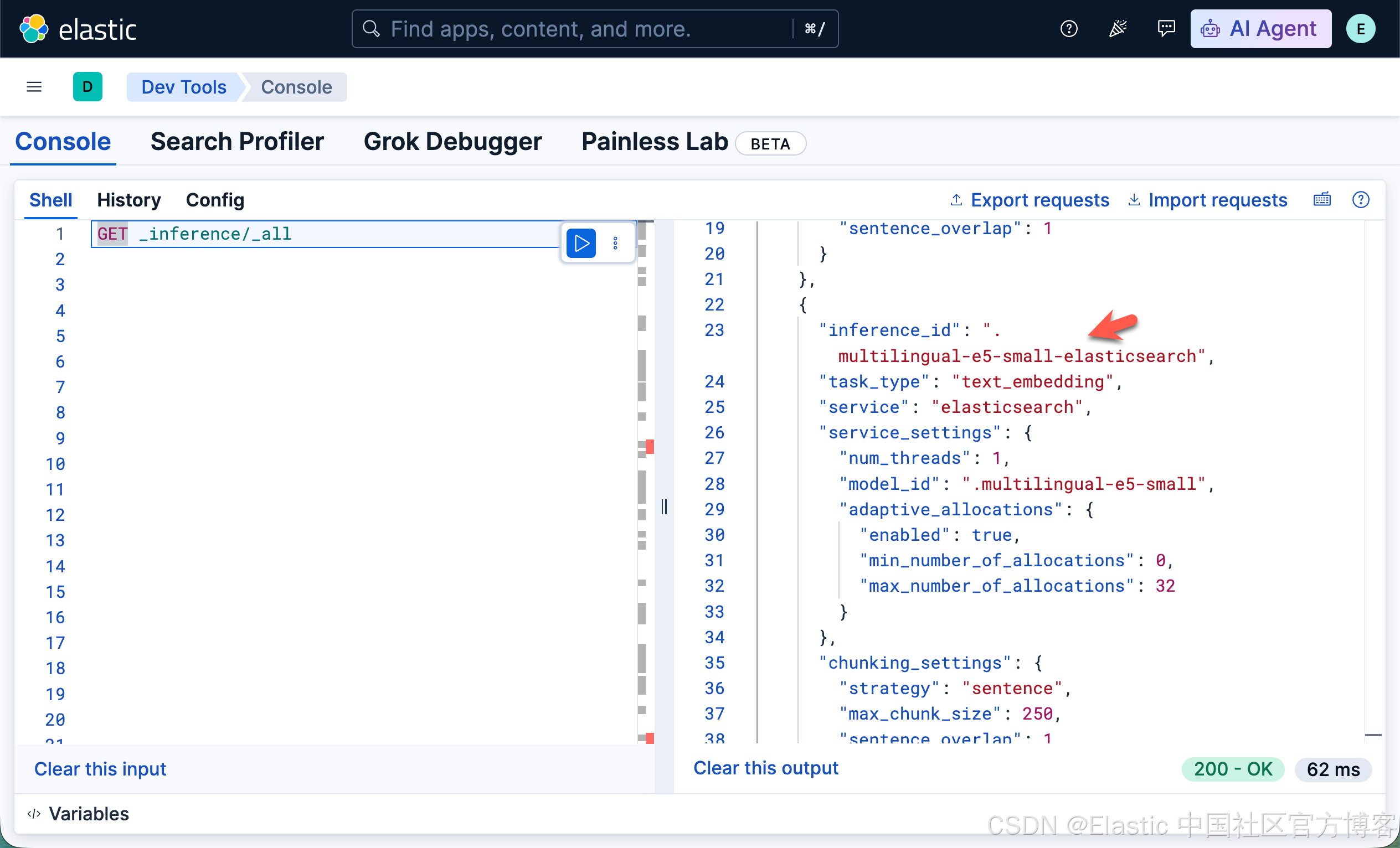The width and height of the screenshot is (1400, 848).
Task: Click "num_threads" key in output
Action: (904, 458)
